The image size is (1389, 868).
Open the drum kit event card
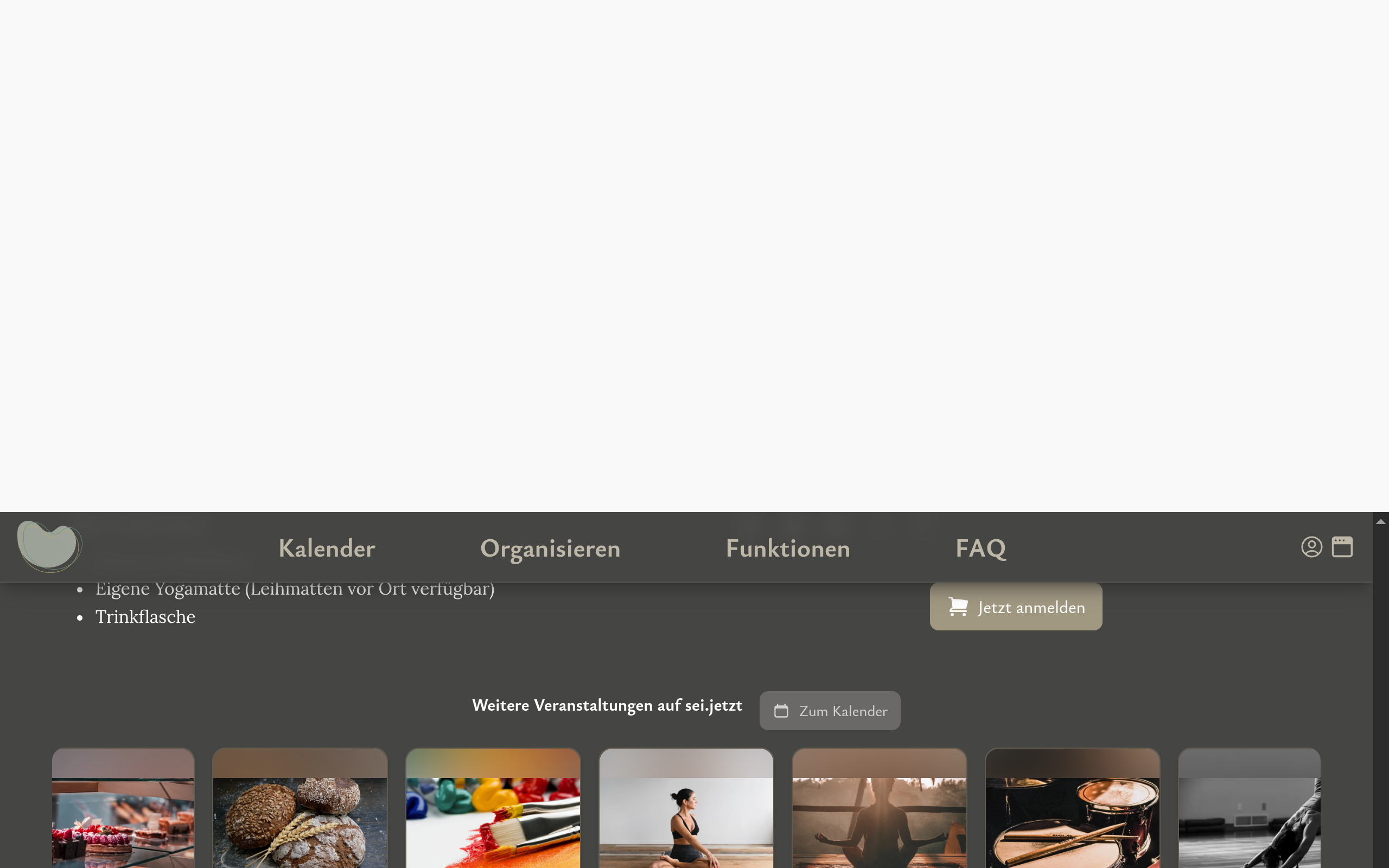tap(1072, 808)
